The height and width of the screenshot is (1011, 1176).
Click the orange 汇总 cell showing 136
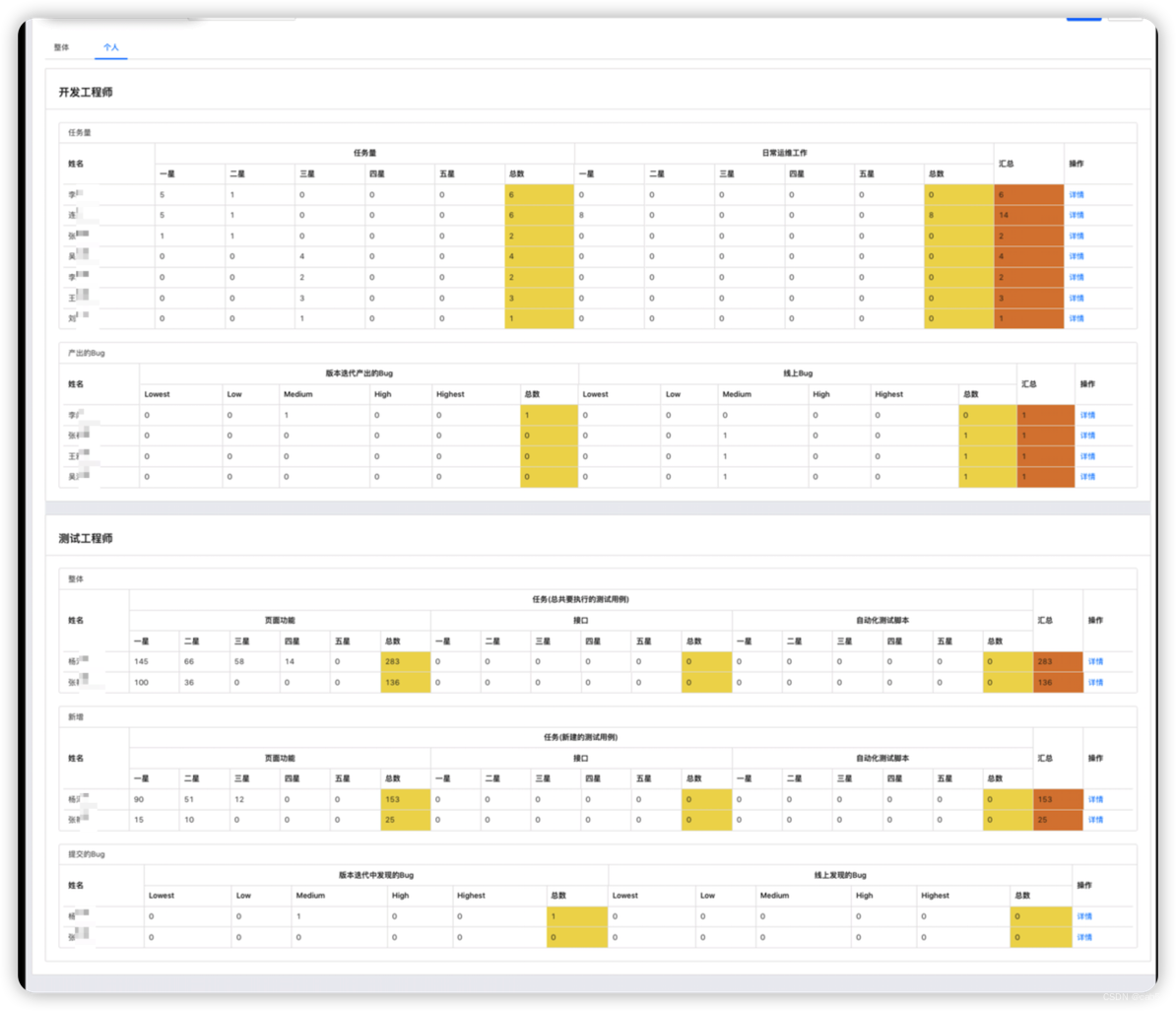pyautogui.click(x=1058, y=682)
